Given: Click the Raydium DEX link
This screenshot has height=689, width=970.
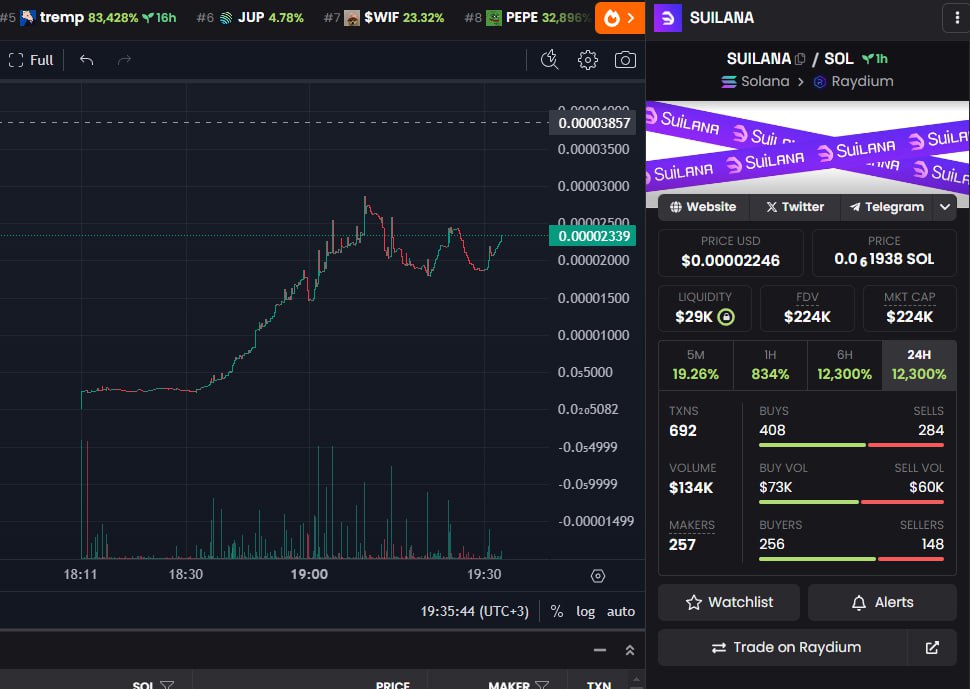Looking at the screenshot, I should [854, 81].
